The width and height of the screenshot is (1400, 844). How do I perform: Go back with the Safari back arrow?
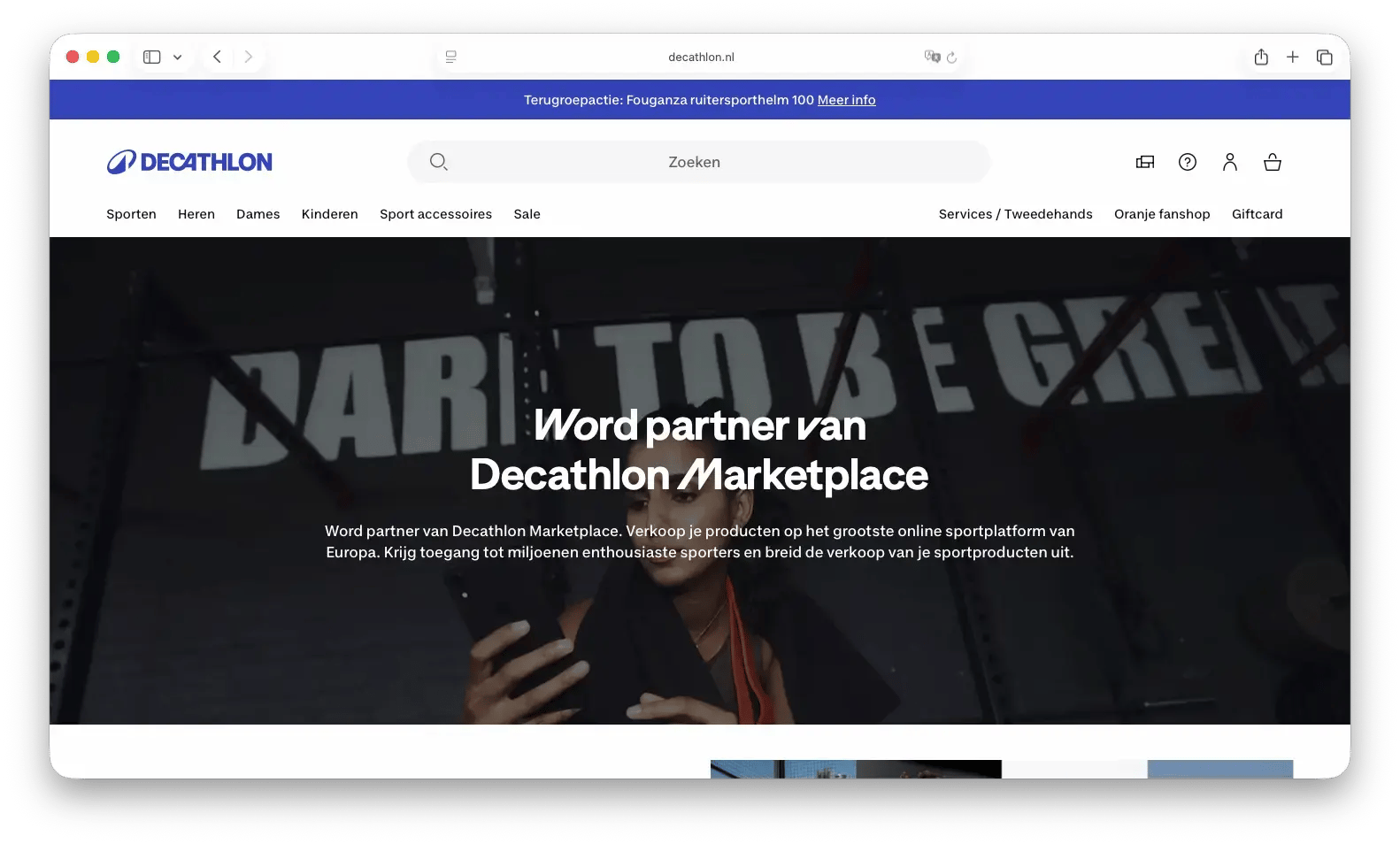pos(217,57)
